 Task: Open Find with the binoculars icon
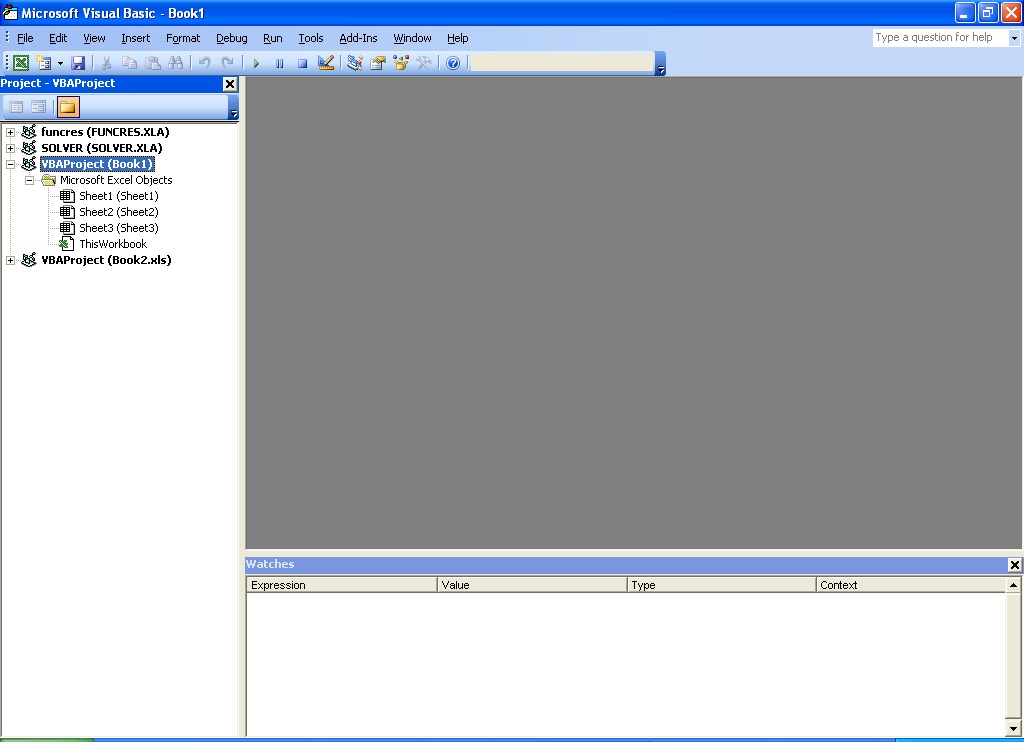pos(176,63)
